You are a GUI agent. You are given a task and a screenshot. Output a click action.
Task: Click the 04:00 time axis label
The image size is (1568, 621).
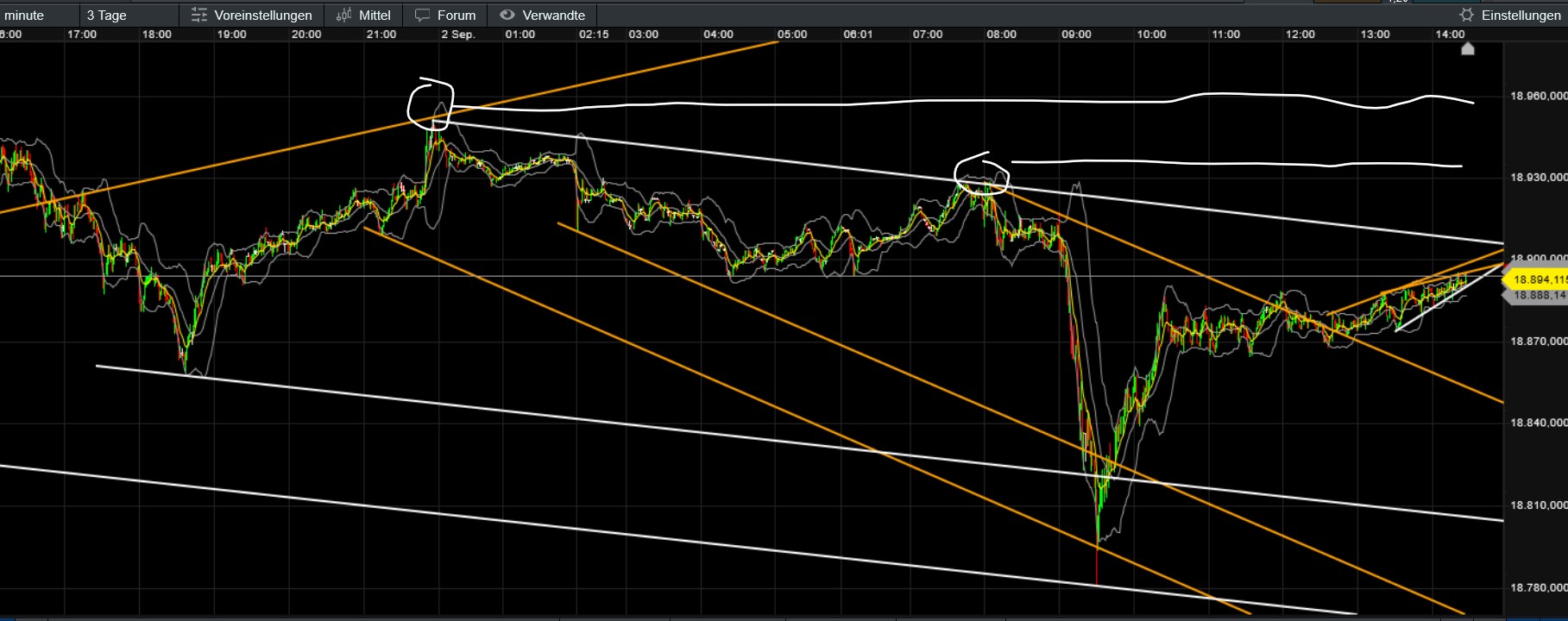(718, 34)
